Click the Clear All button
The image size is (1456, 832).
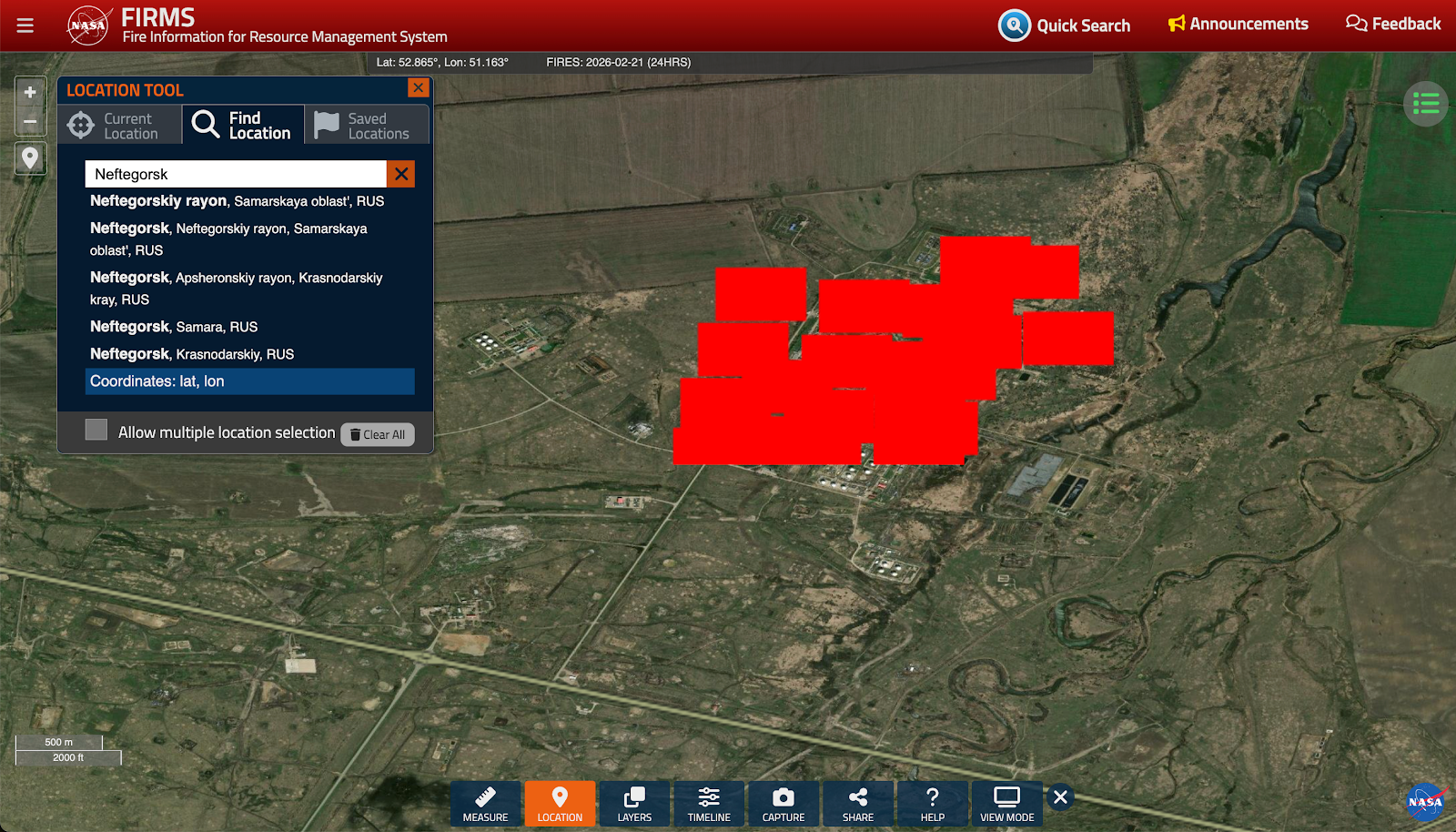click(378, 434)
